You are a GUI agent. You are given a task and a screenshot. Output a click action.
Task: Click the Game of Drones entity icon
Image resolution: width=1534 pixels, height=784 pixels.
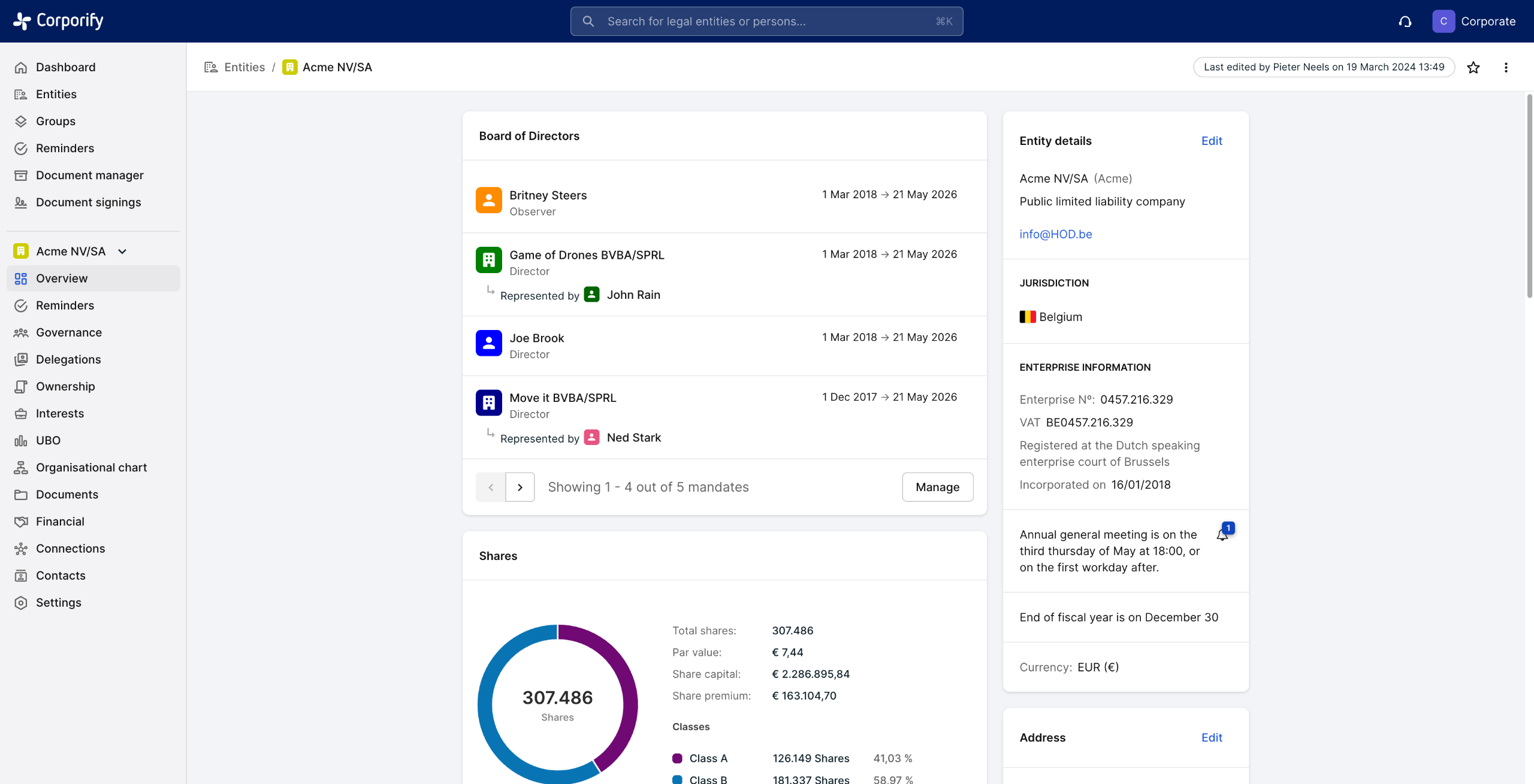[488, 260]
